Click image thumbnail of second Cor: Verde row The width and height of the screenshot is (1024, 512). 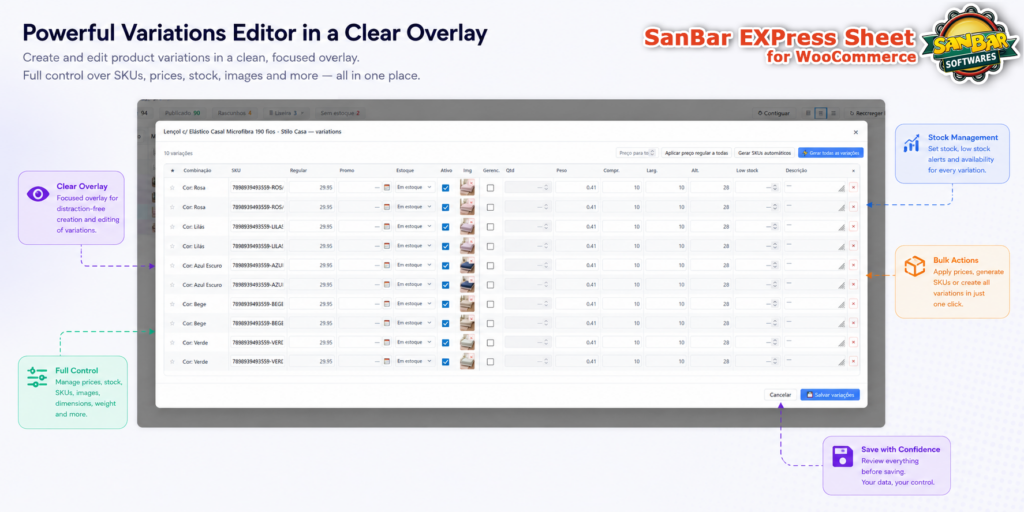tap(468, 361)
